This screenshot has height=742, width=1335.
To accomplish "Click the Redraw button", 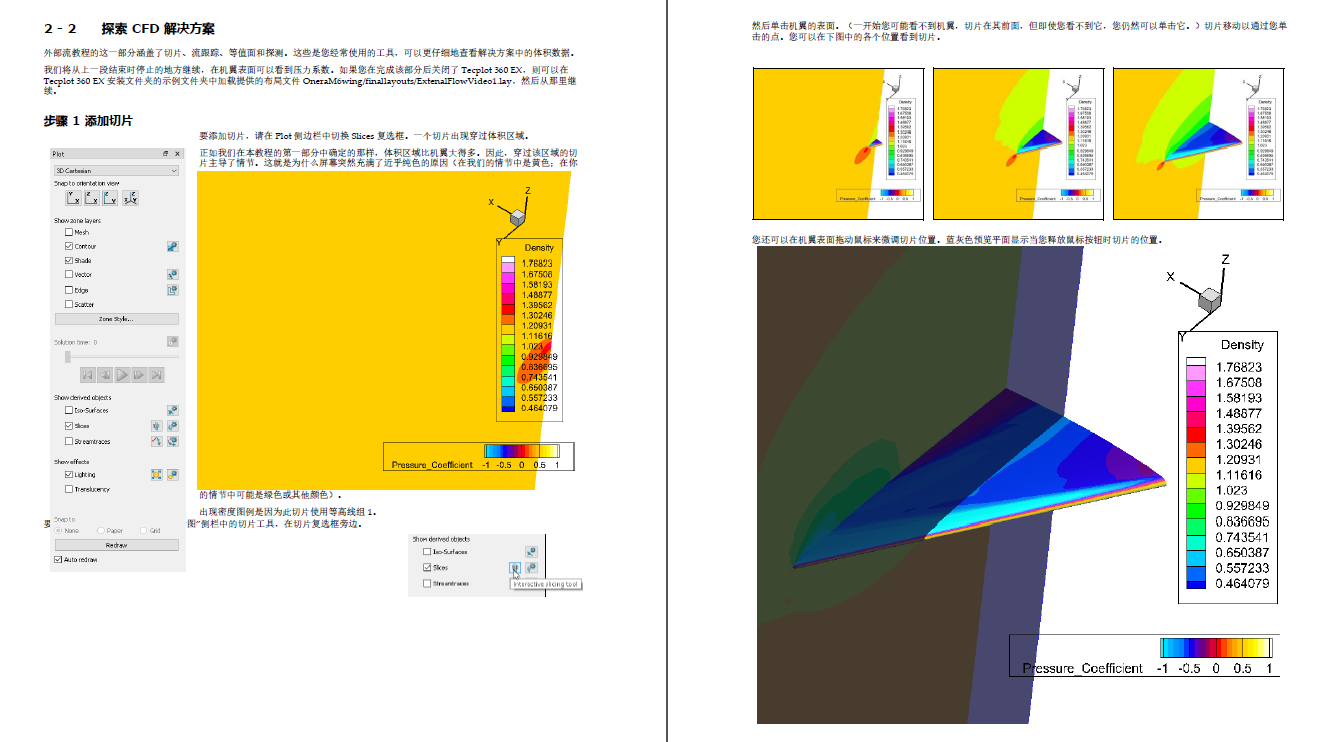I will click(117, 544).
